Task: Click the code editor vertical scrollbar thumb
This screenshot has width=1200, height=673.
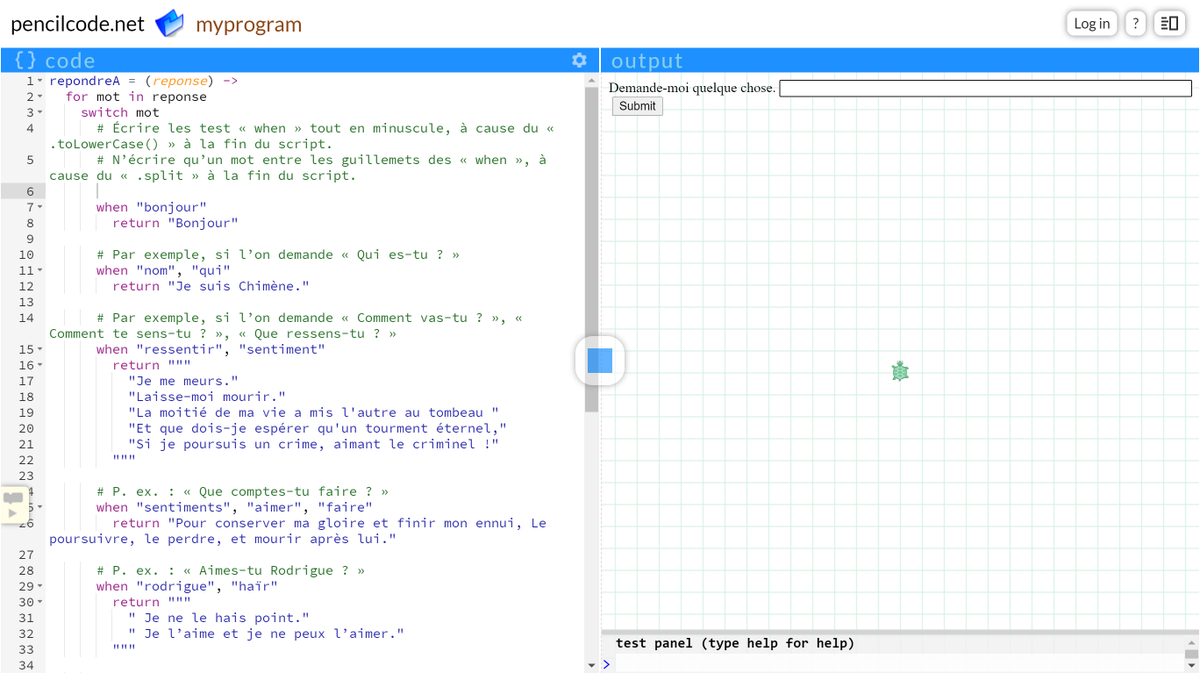Action: tap(591, 250)
